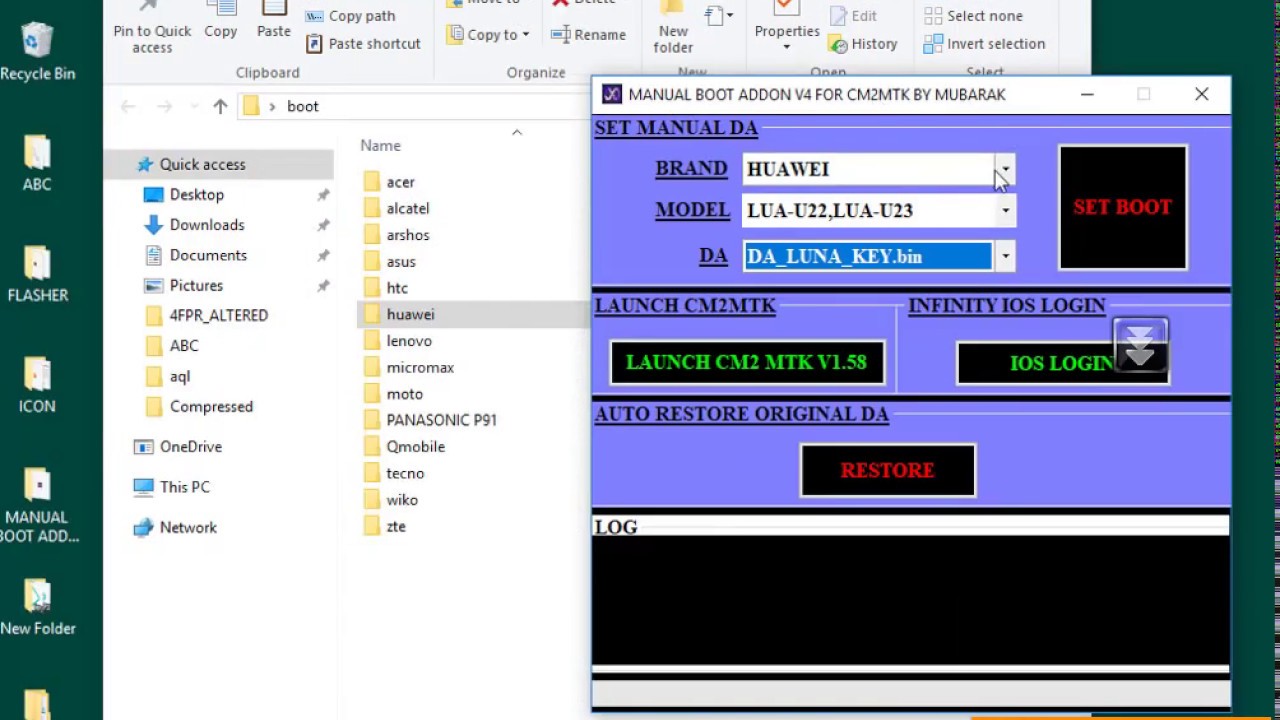
Task: Launch CM2 MTK V1.58
Action: coord(747,362)
